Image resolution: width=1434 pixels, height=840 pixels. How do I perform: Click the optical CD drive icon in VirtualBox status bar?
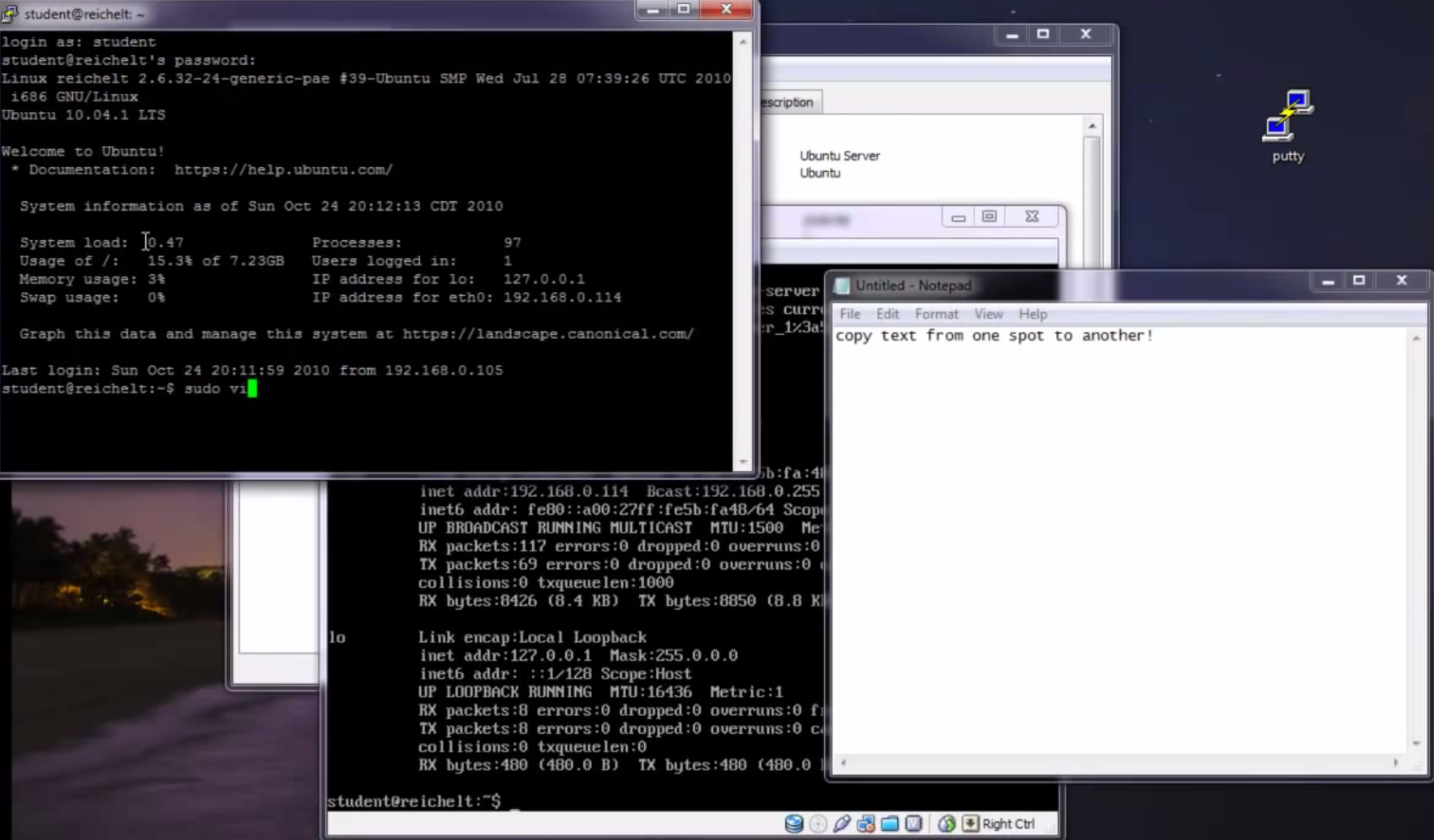click(818, 824)
